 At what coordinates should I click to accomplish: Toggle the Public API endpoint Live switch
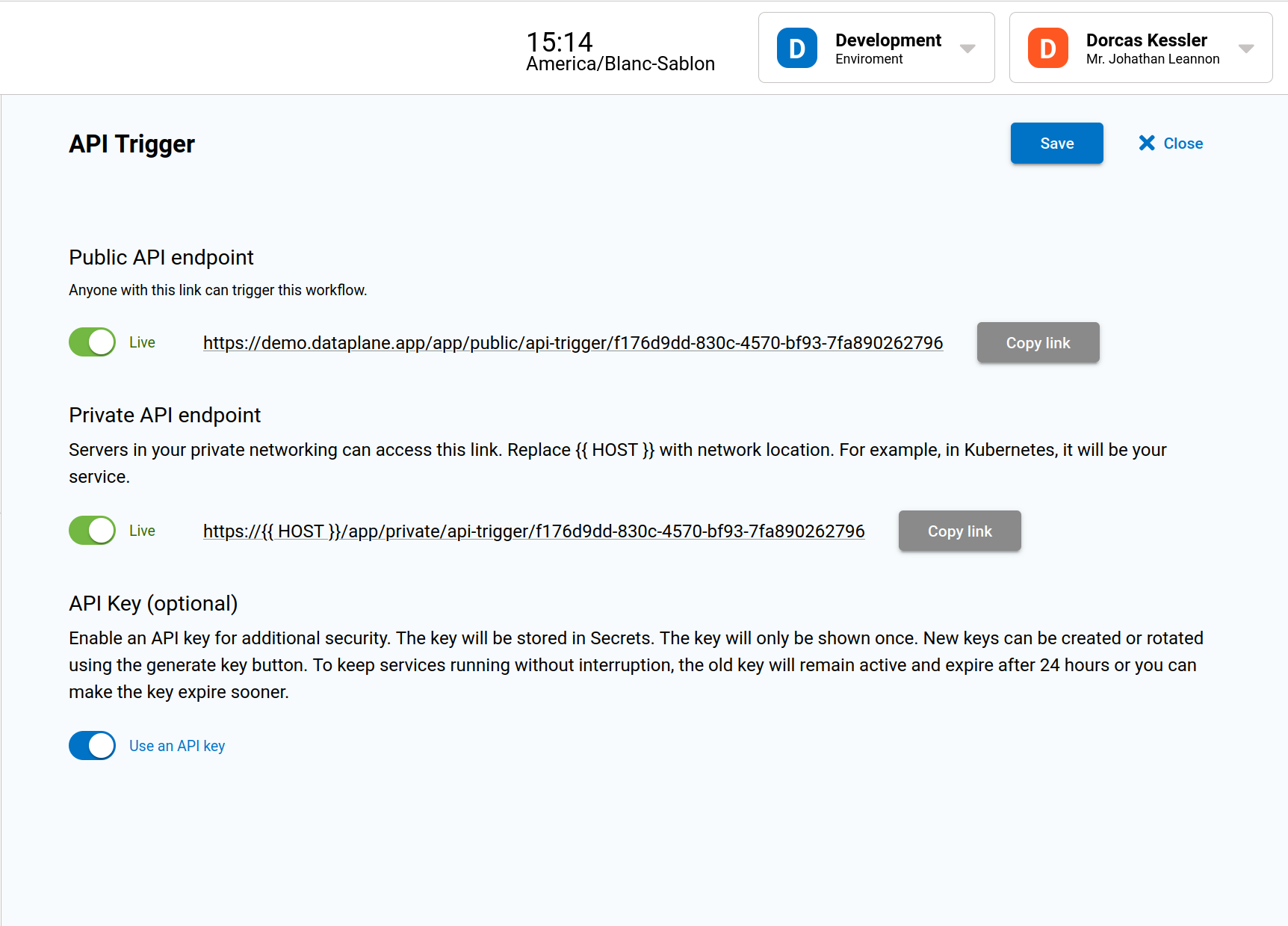coord(92,342)
